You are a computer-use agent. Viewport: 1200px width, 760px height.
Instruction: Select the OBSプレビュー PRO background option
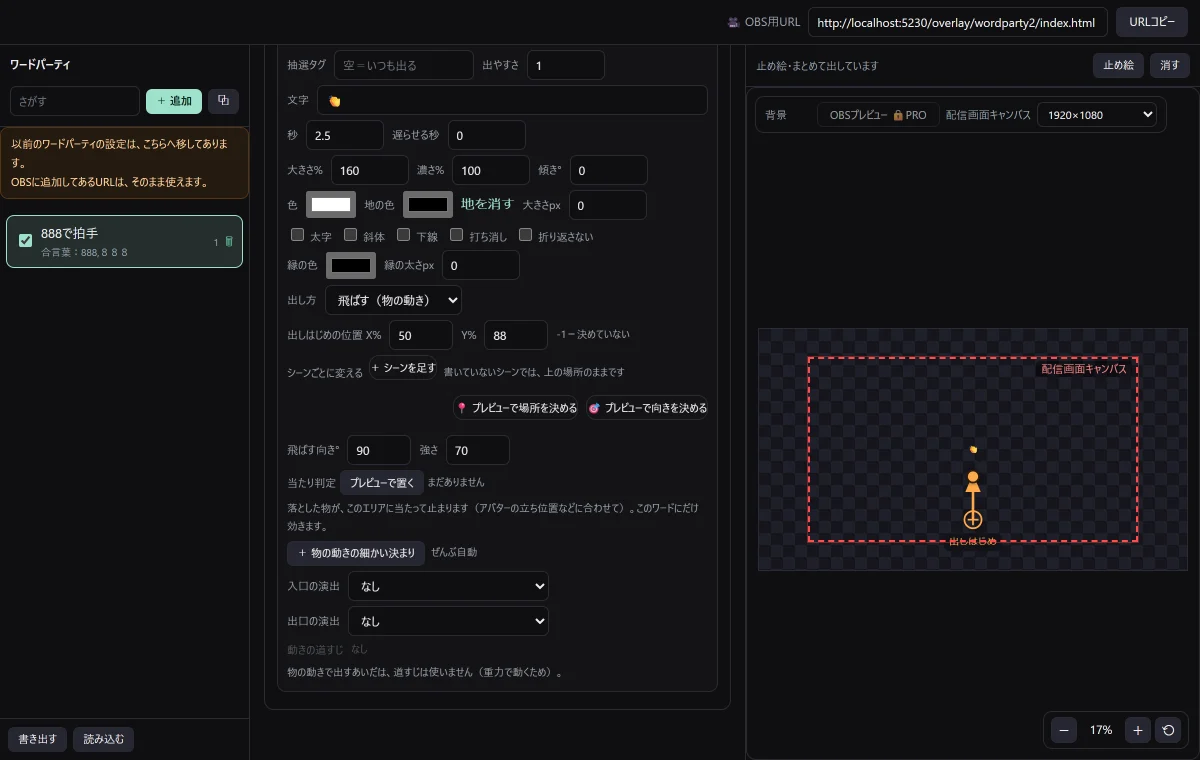coord(877,115)
